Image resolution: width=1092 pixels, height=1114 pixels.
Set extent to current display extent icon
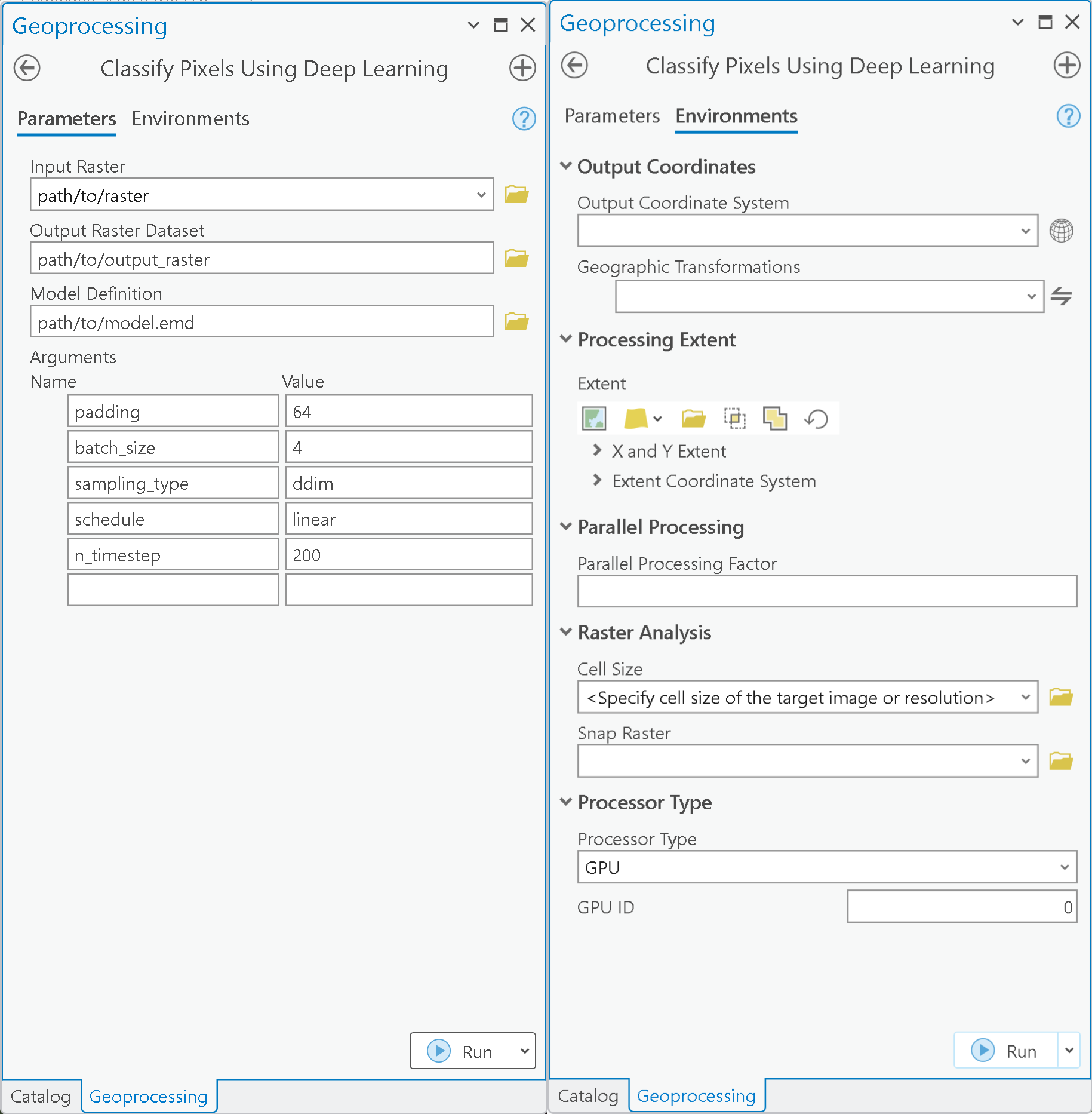(x=594, y=419)
